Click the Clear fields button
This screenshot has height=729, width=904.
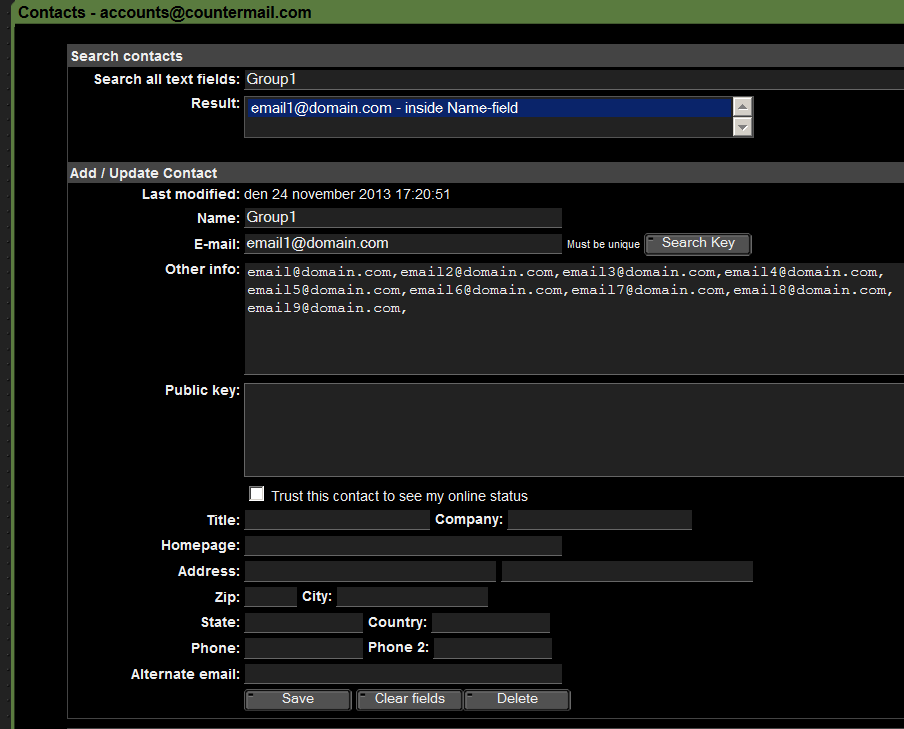(409, 699)
